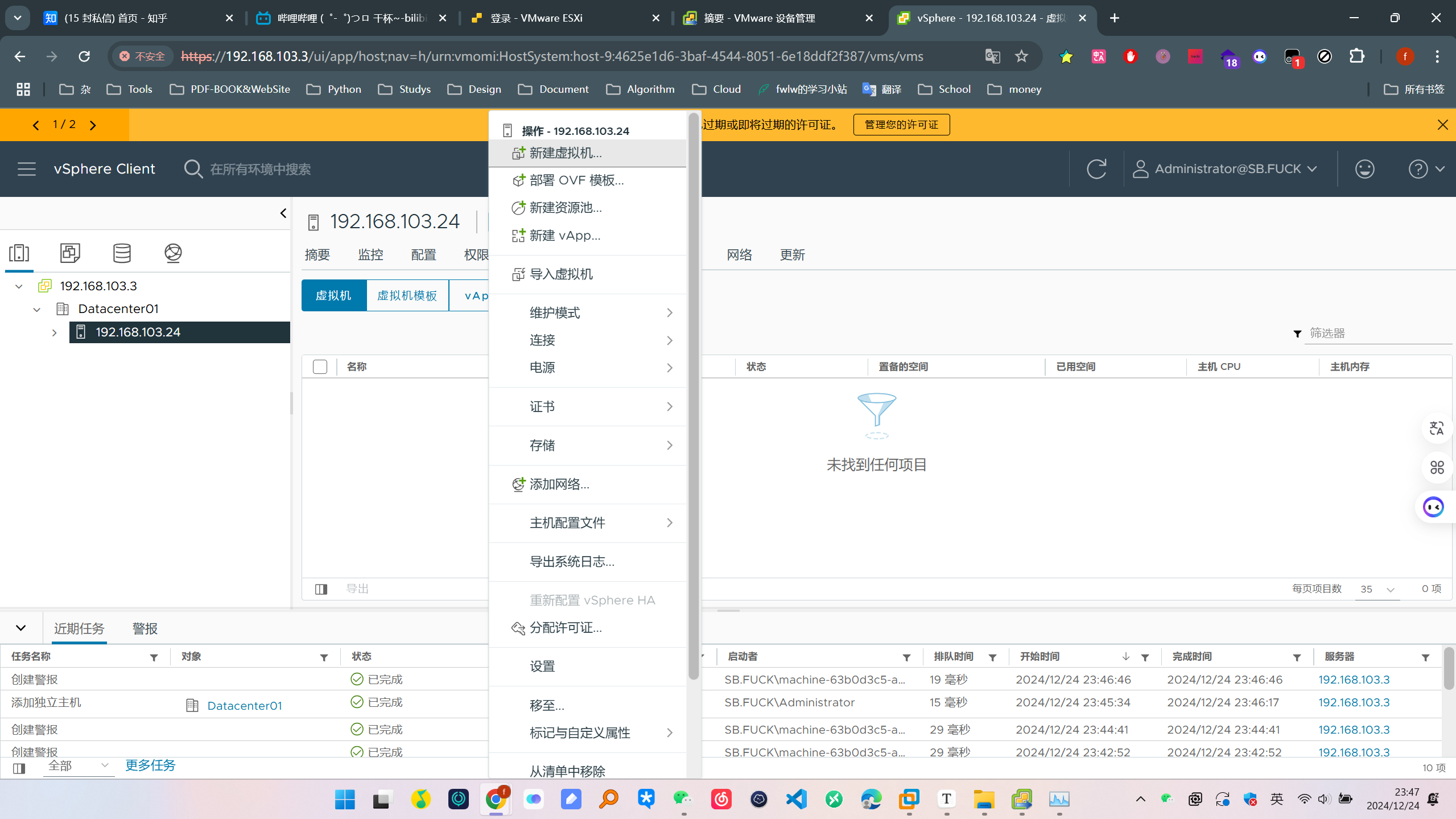Choose Assign License (分配许可证) entry

tap(587, 628)
